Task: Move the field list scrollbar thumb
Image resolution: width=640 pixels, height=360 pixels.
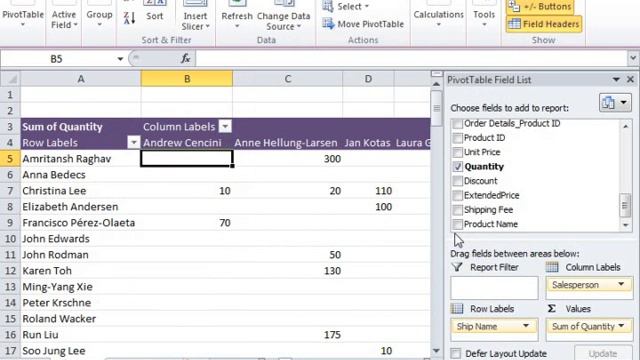Action: pos(625,205)
